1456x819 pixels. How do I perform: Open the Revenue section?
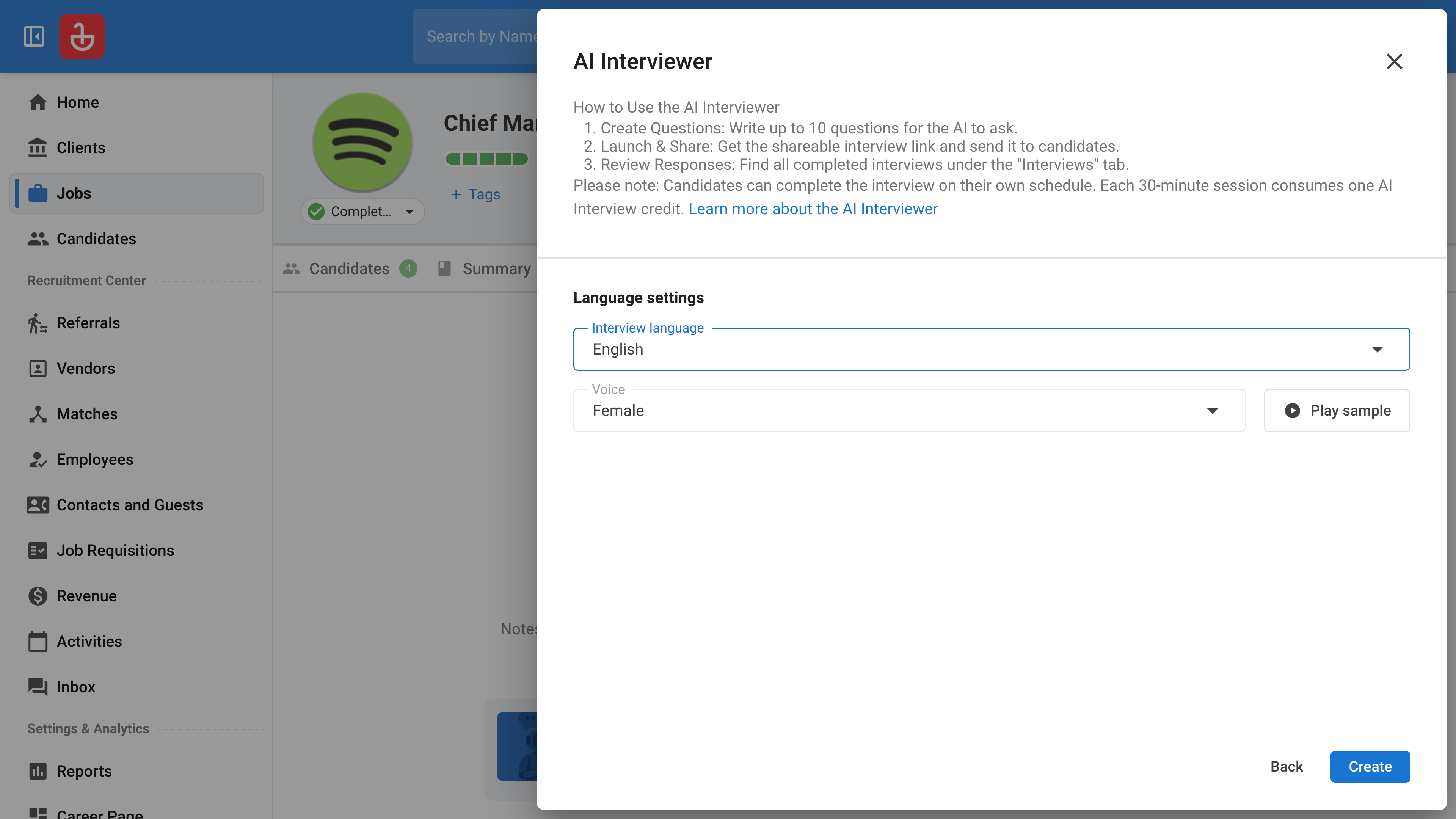coord(86,596)
